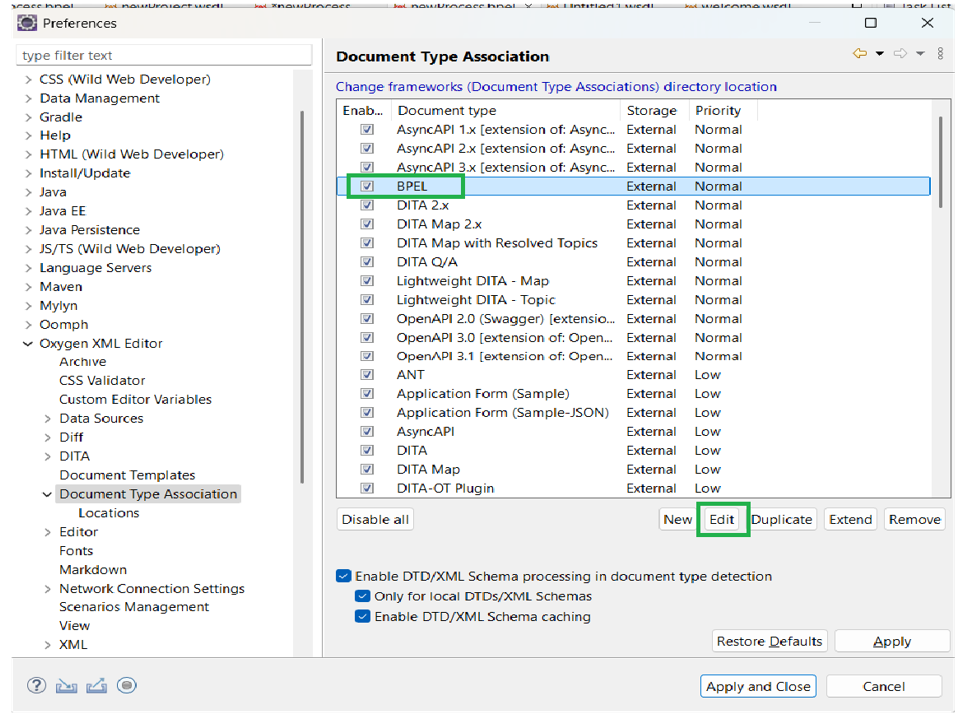Select the Document Templates page
Screen dimensions: 965x718
click(x=127, y=475)
